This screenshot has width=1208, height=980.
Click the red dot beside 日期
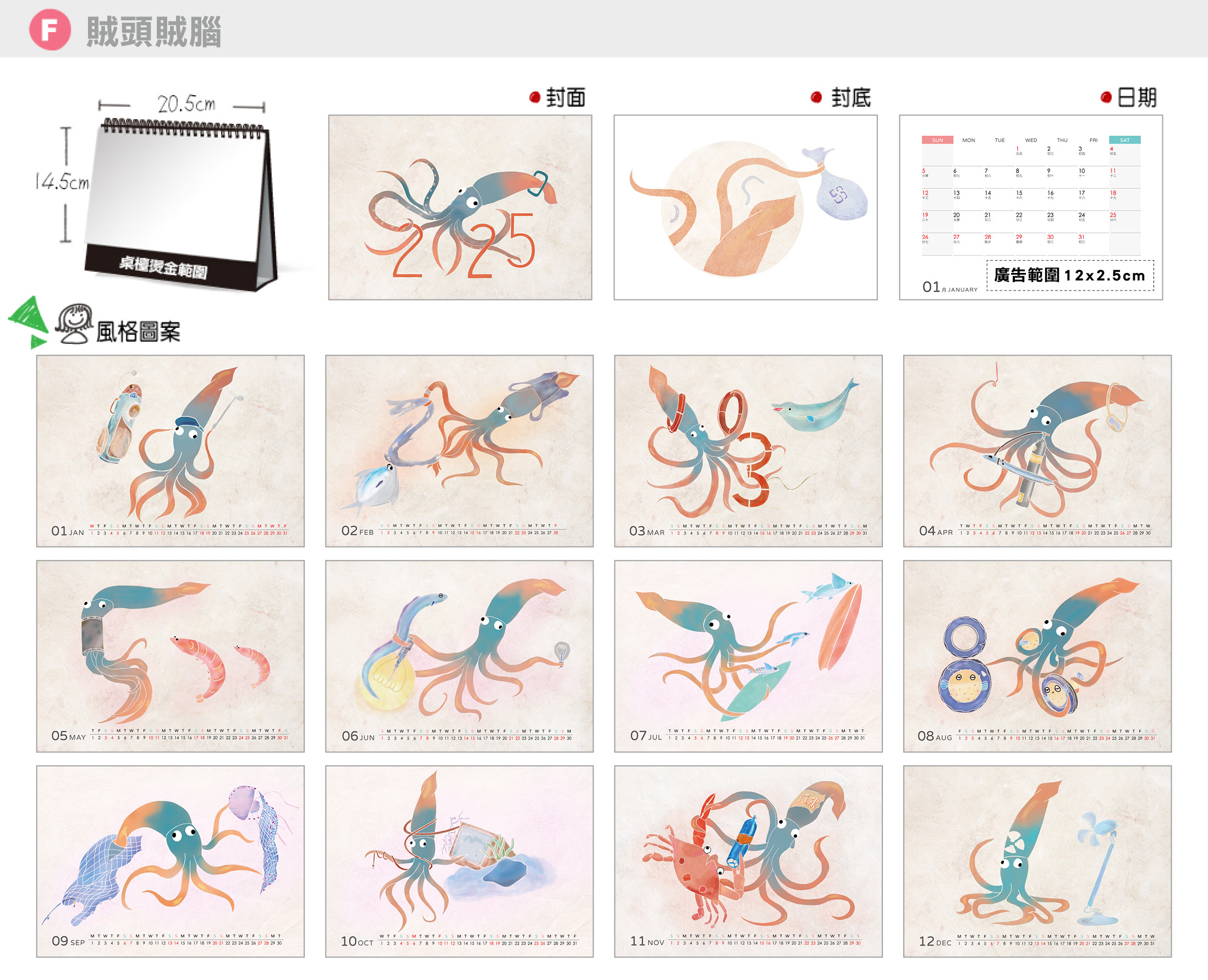tap(1106, 97)
